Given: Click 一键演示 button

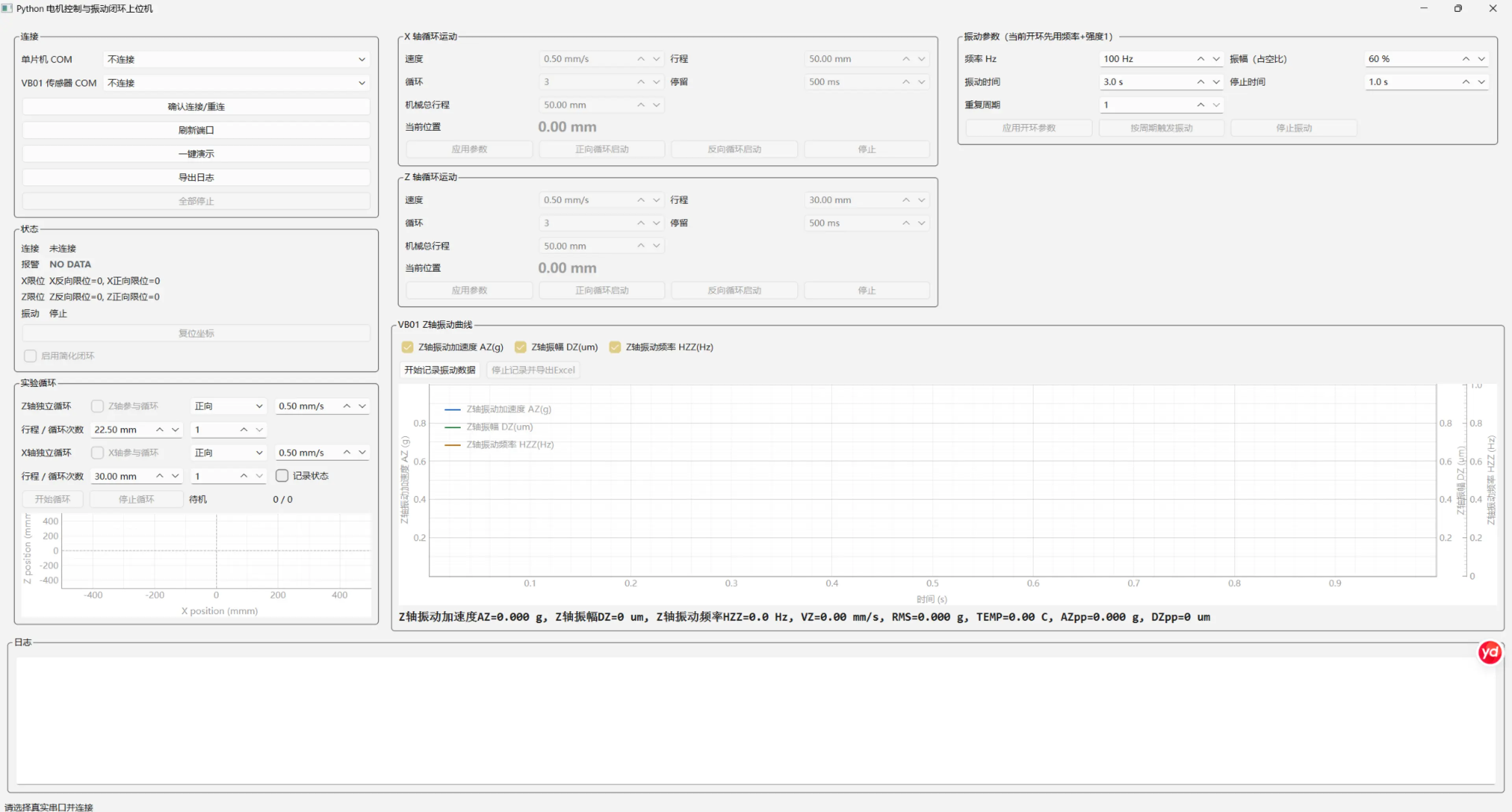Looking at the screenshot, I should point(196,154).
